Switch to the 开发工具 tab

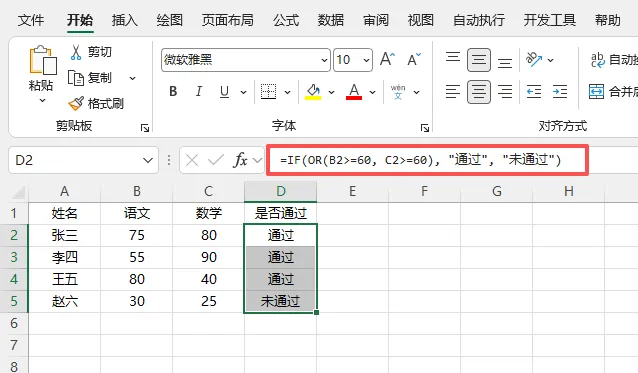549,20
